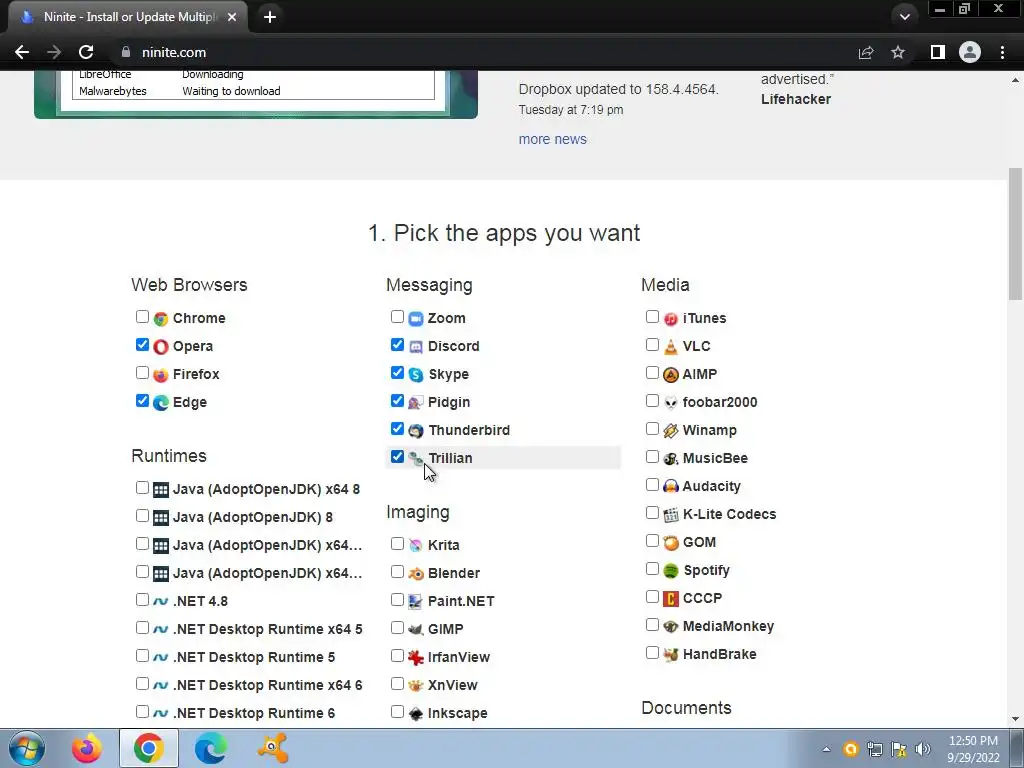Click the 'Inkscape' app label

(x=458, y=713)
